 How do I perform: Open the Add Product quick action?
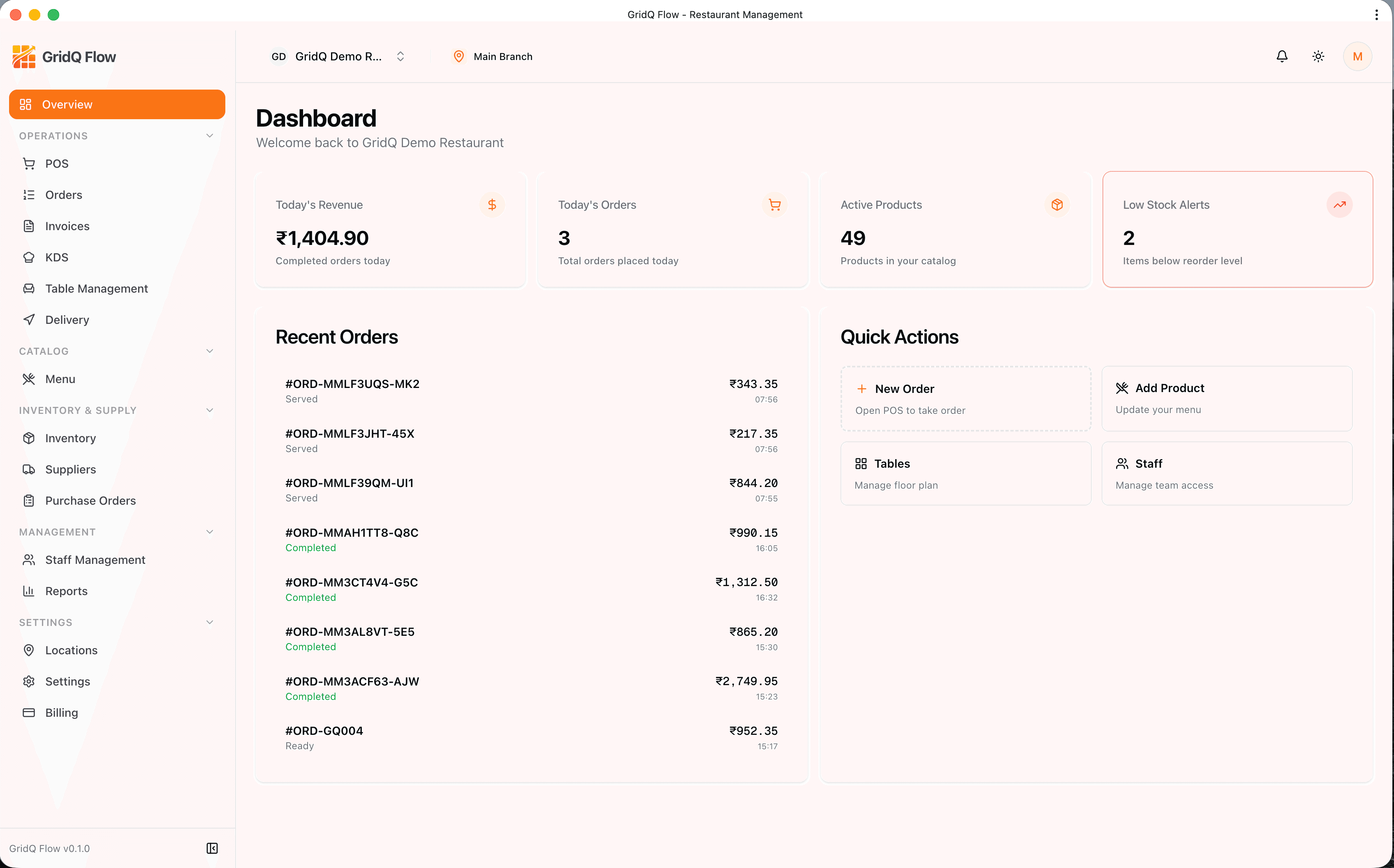click(1226, 398)
